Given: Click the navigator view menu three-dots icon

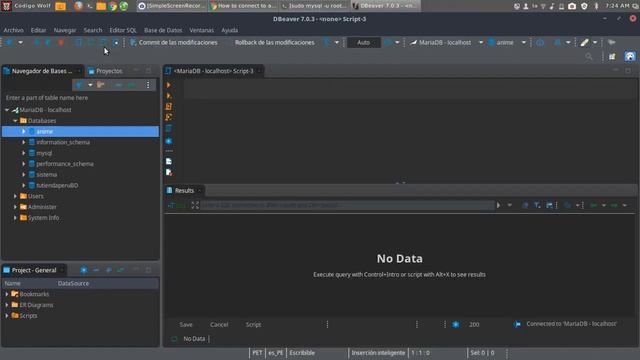Looking at the screenshot, I should pos(148,85).
